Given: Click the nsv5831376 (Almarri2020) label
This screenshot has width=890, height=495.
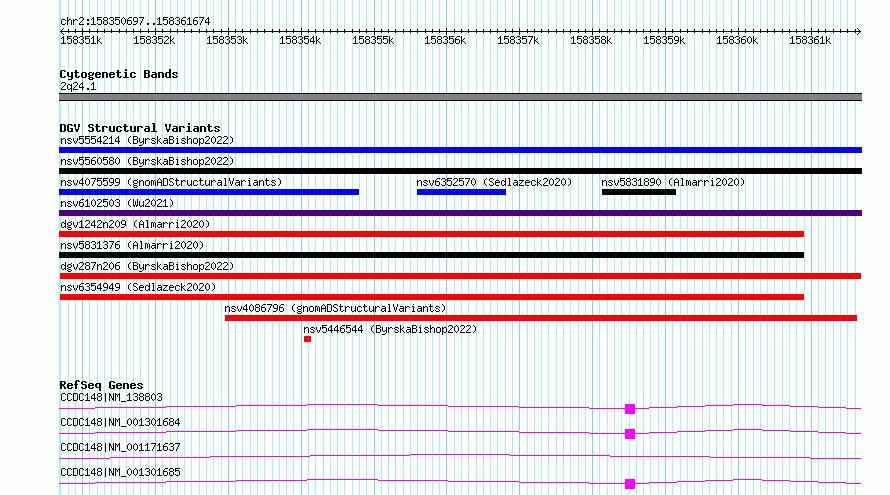Looking at the screenshot, I should pyautogui.click(x=132, y=245).
